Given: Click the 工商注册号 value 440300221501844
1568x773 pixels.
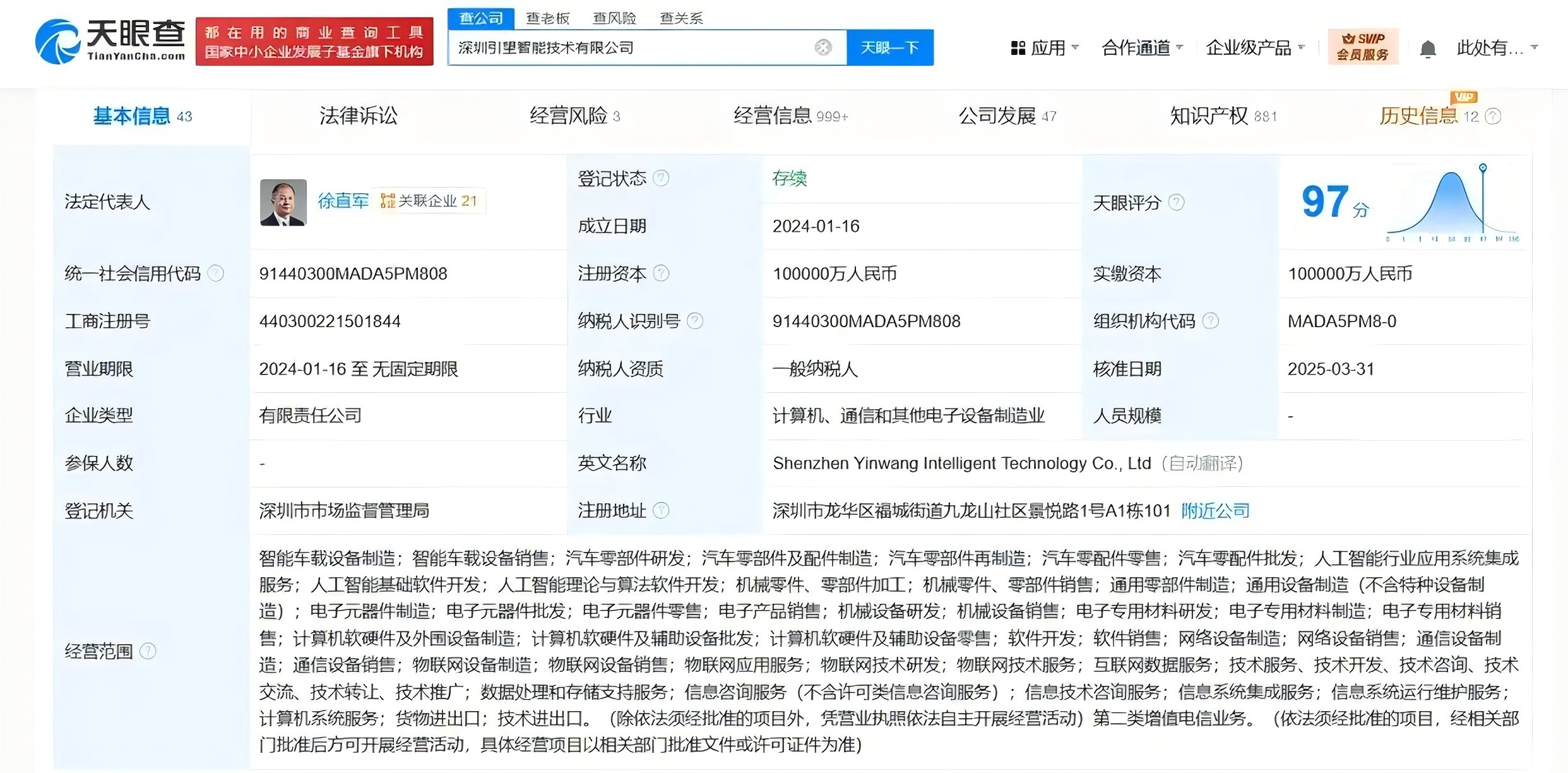Looking at the screenshot, I should (330, 321).
